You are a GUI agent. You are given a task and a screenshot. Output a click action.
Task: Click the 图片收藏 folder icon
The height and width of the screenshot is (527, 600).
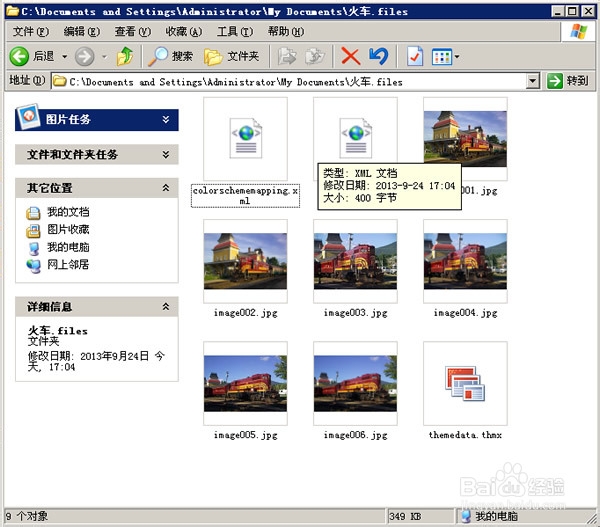coord(33,231)
